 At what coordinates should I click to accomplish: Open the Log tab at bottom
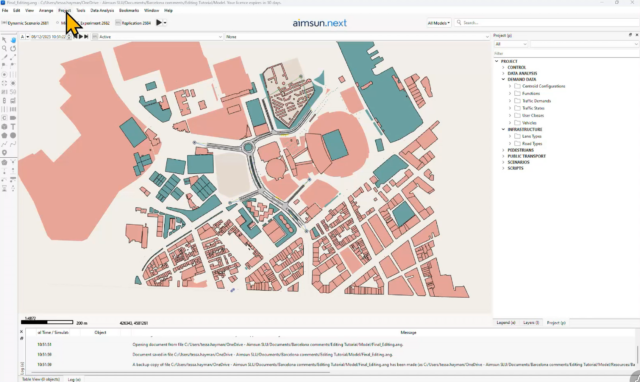tap(74, 379)
